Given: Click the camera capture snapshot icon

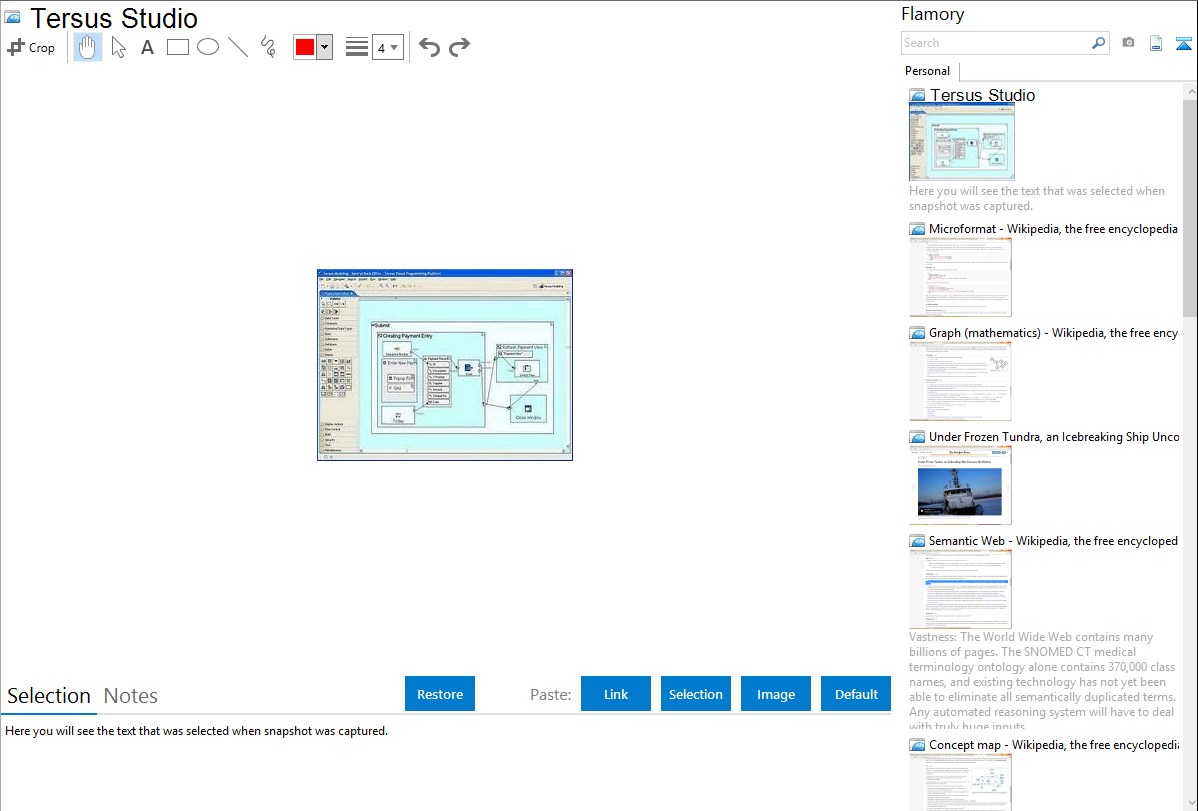Looking at the screenshot, I should point(1128,43).
